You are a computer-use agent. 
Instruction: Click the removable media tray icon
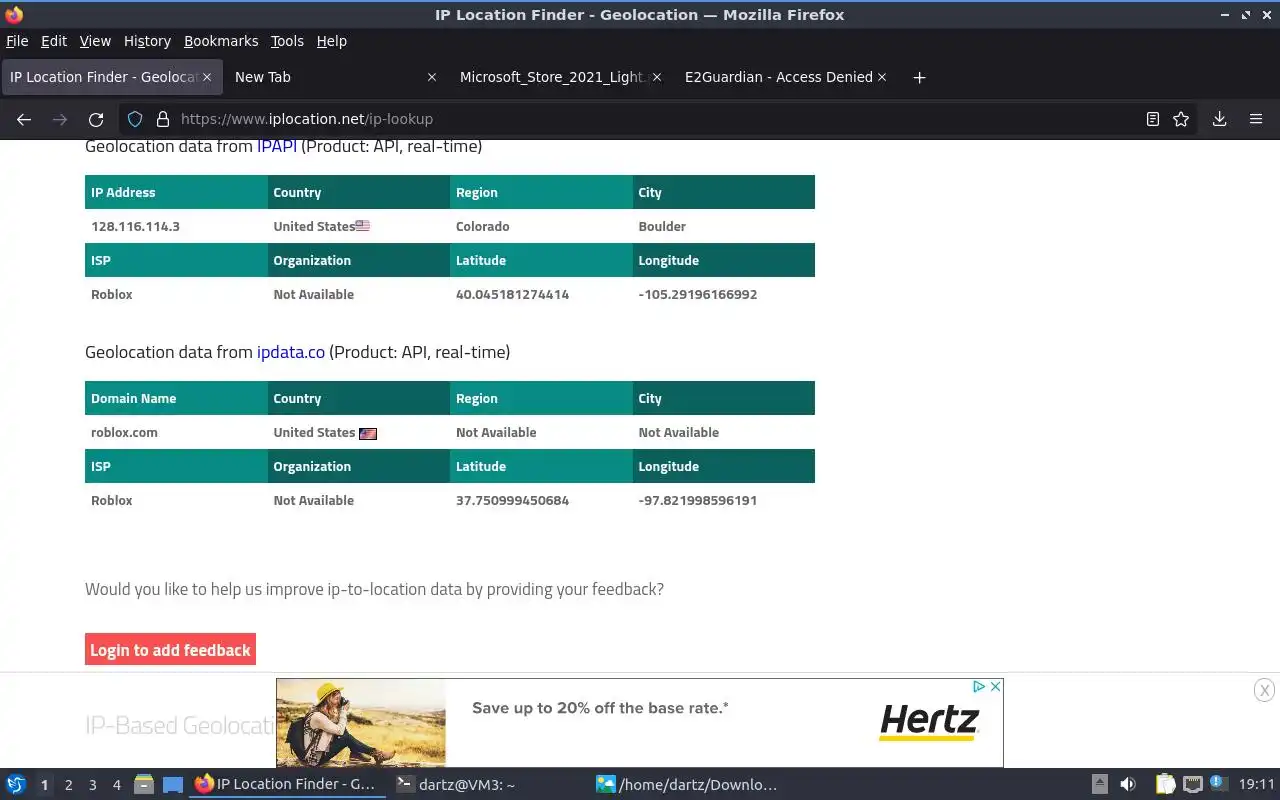(1099, 785)
